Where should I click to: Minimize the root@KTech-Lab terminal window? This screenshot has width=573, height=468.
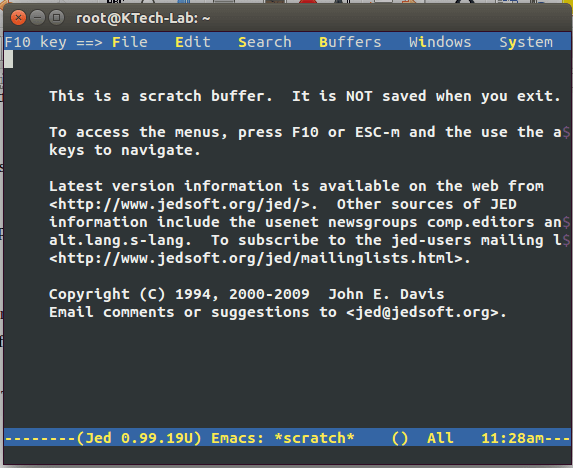[37, 18]
